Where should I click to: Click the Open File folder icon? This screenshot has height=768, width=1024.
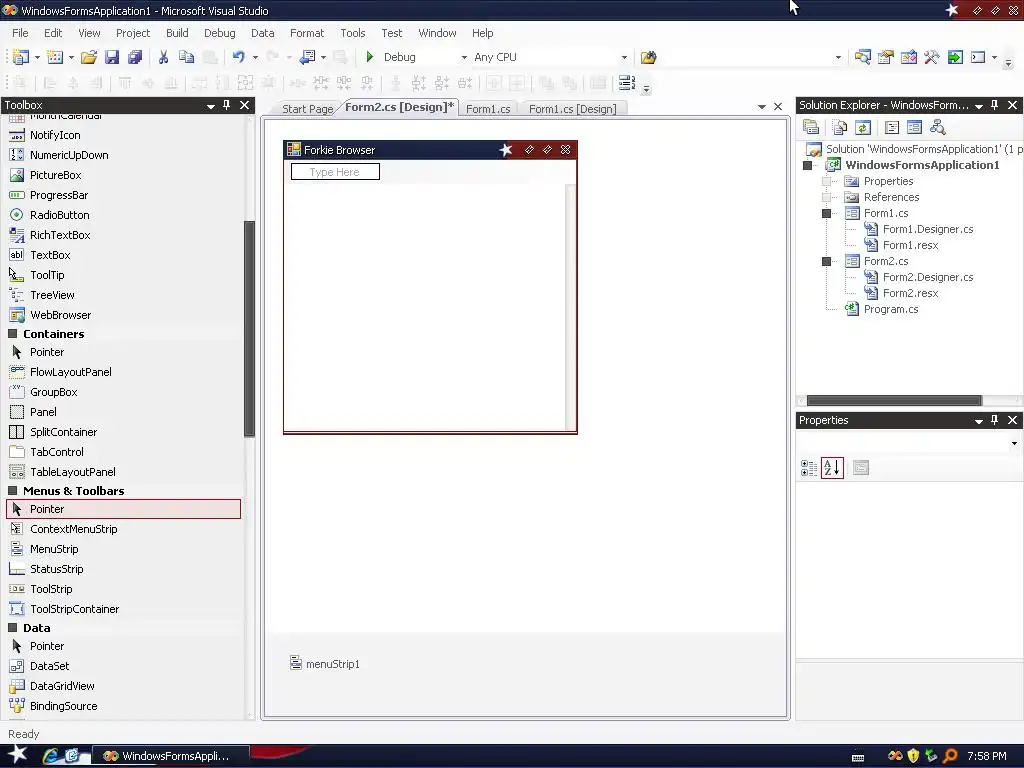[89, 57]
